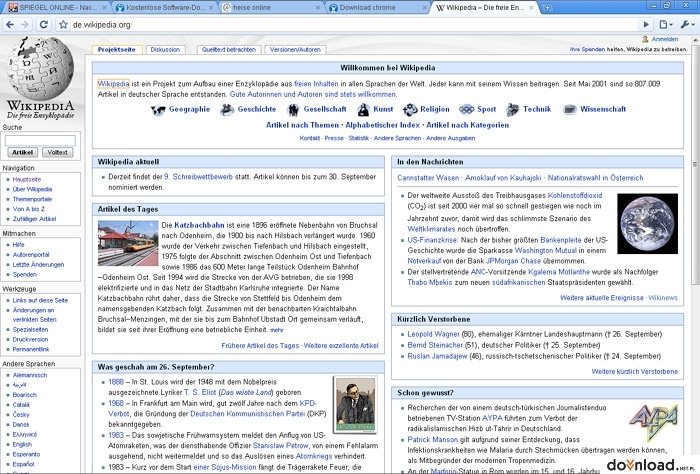Go back with the browser back arrow
700x474 pixels.
[10, 25]
